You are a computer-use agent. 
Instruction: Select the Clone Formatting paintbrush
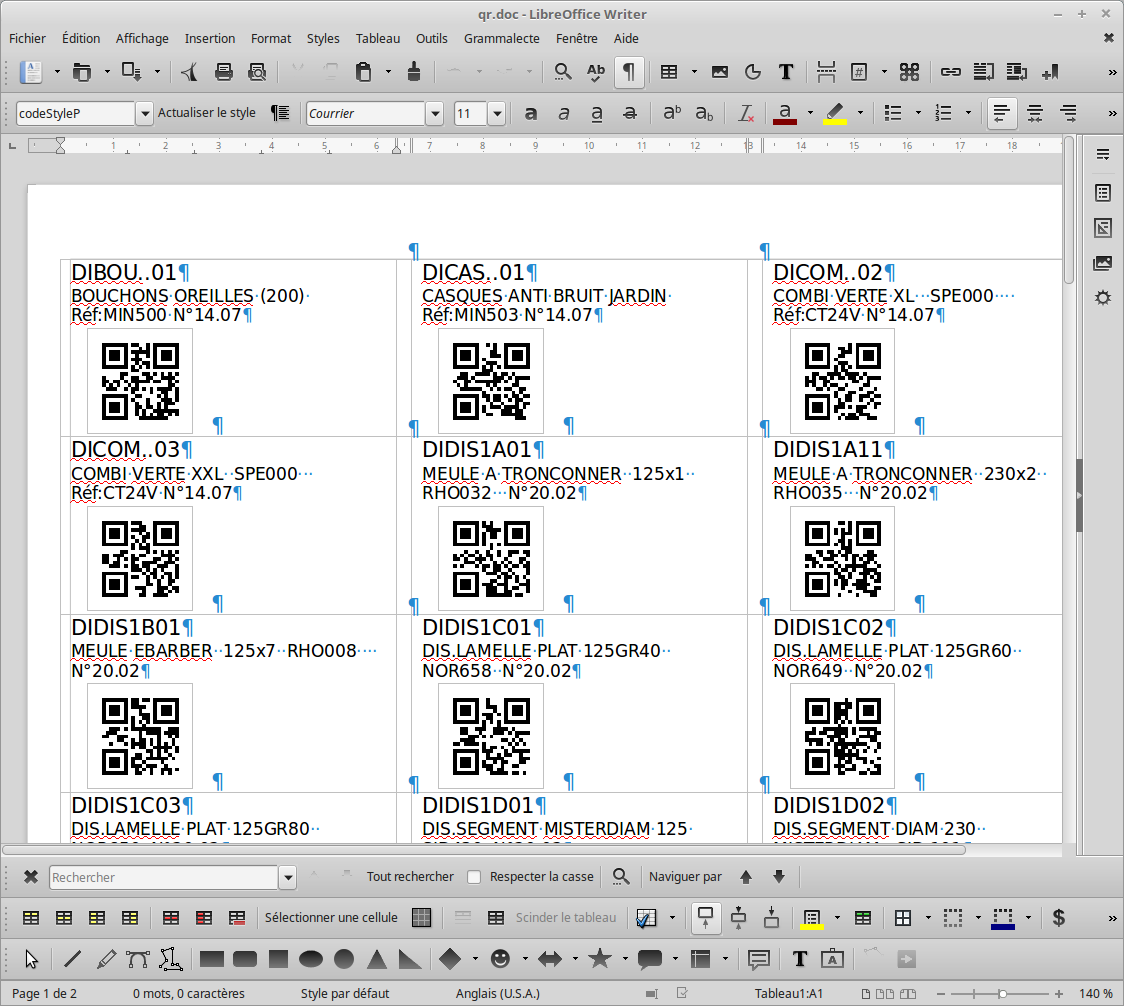[414, 72]
